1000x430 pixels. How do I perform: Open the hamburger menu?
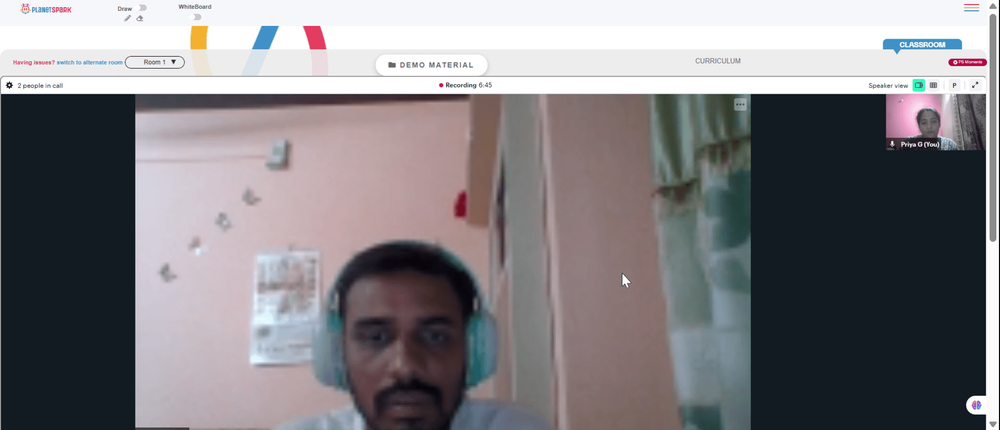pyautogui.click(x=971, y=8)
